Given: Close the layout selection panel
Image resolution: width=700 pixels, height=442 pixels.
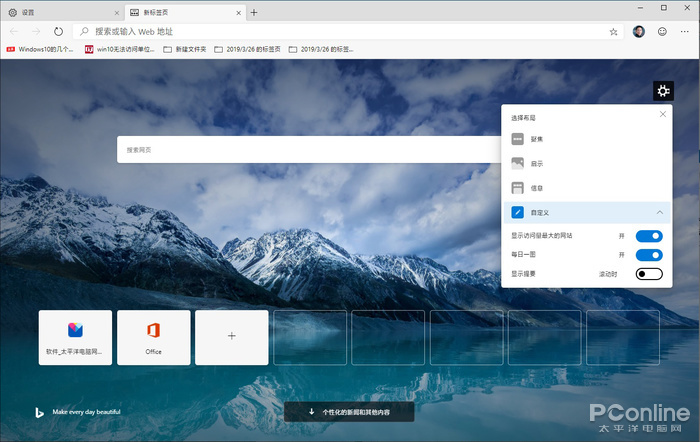Looking at the screenshot, I should click(x=663, y=114).
